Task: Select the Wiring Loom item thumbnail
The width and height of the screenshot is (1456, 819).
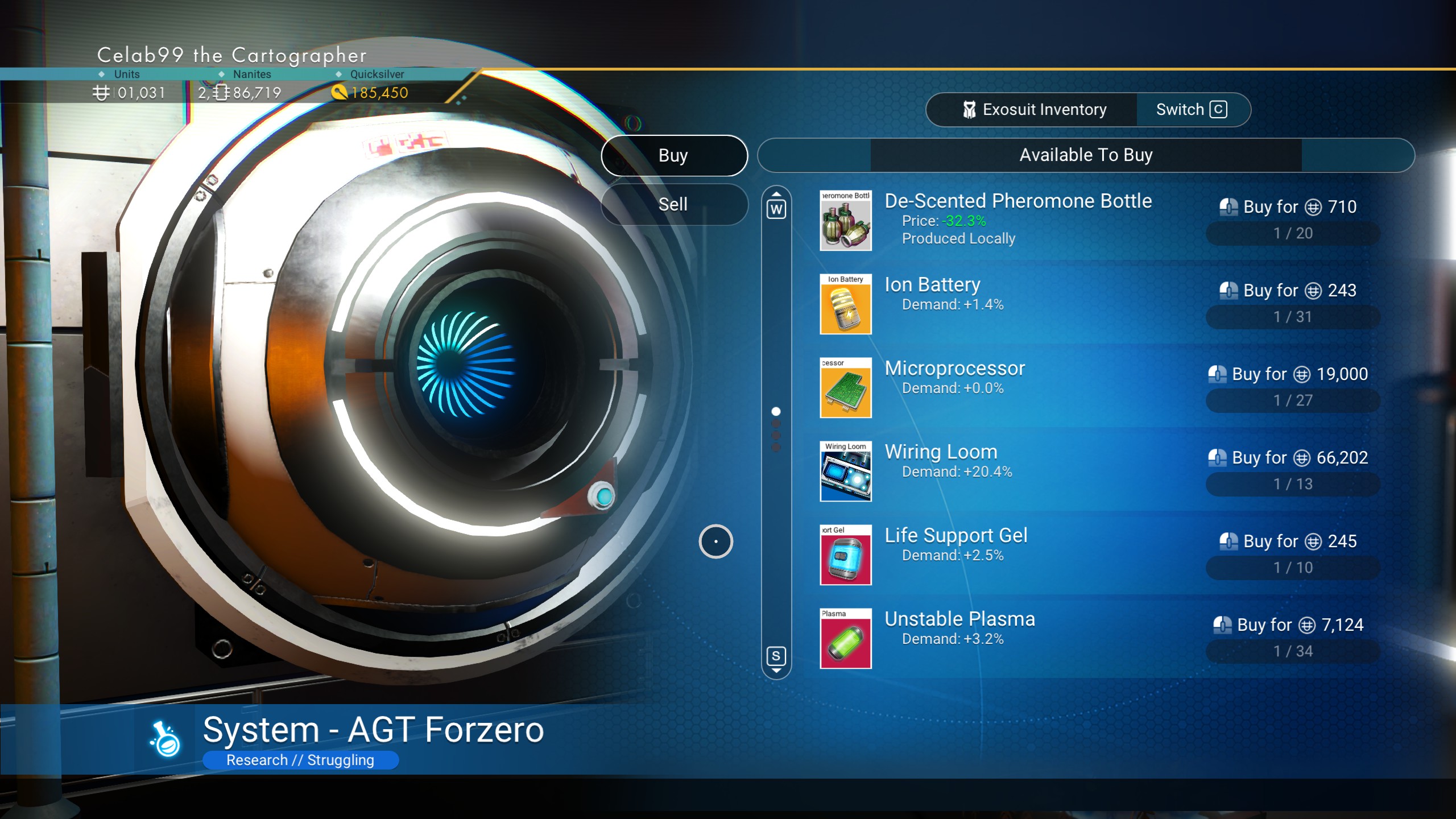Action: (x=845, y=471)
